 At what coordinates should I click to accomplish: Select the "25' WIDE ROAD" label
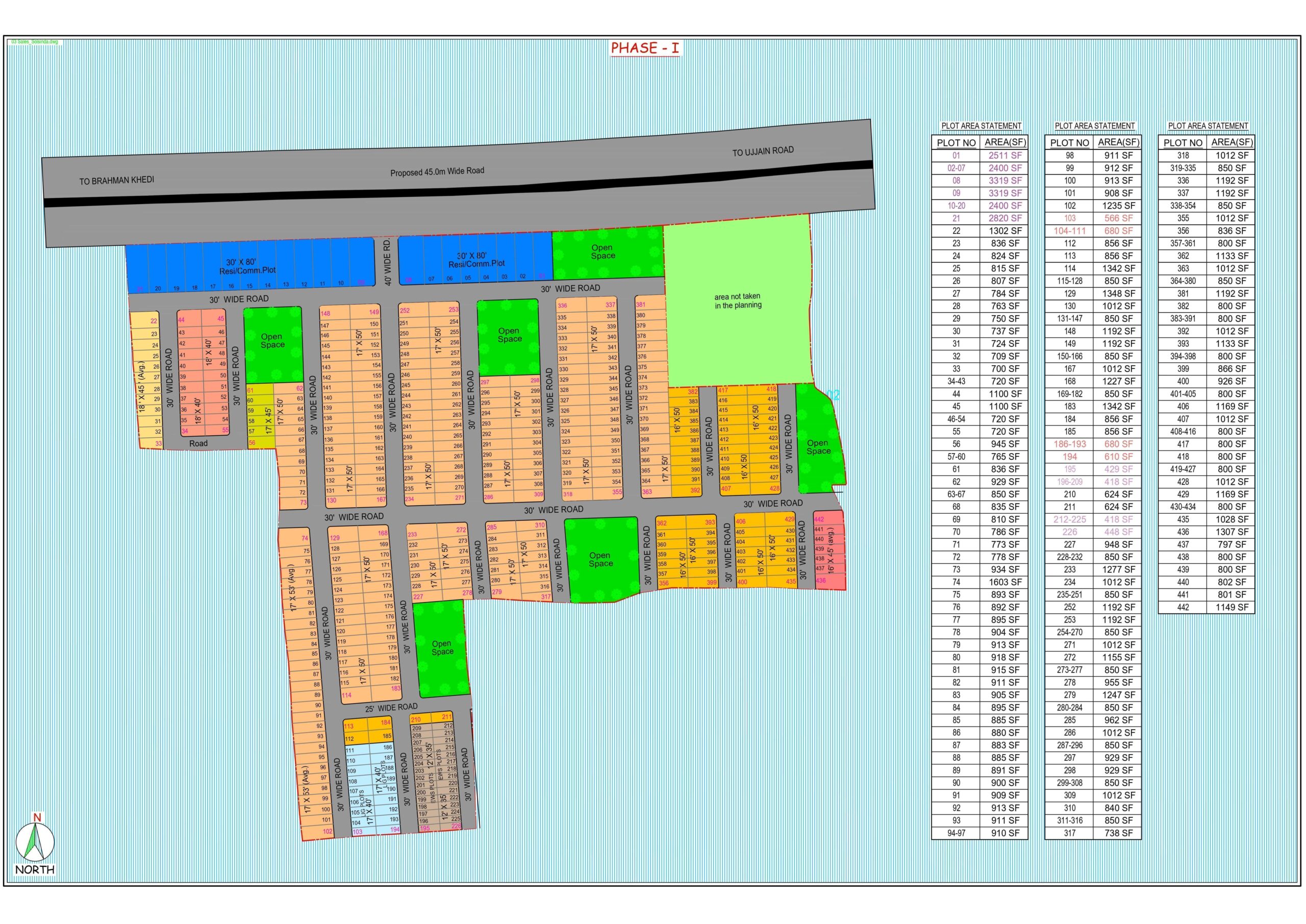coord(391,708)
